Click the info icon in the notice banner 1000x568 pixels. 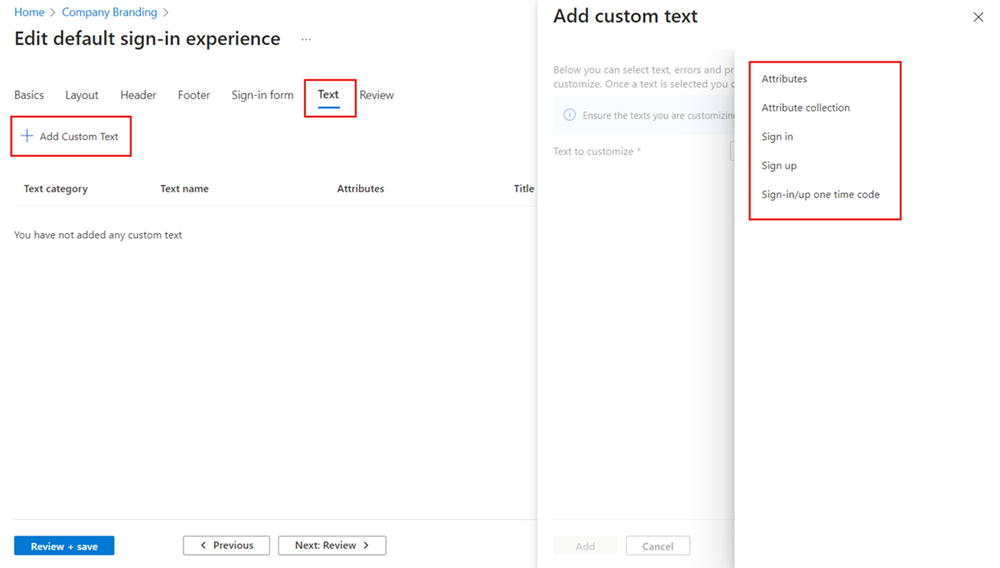pyautogui.click(x=570, y=115)
